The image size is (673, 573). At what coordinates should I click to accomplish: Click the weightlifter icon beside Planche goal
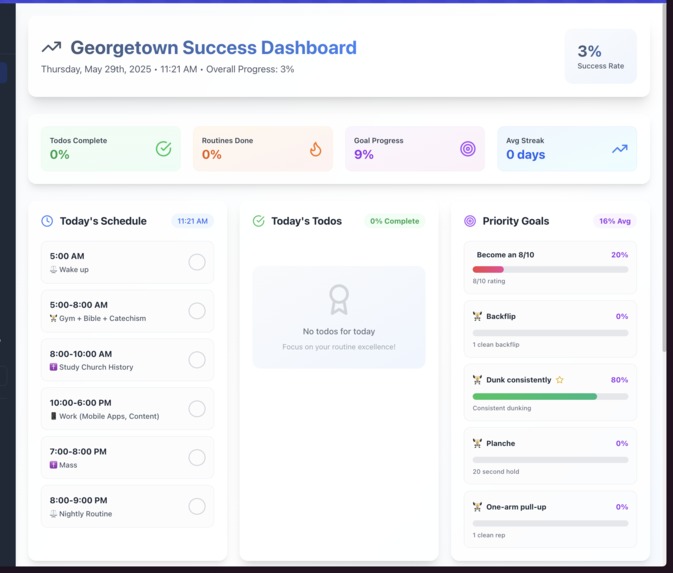tap(477, 443)
